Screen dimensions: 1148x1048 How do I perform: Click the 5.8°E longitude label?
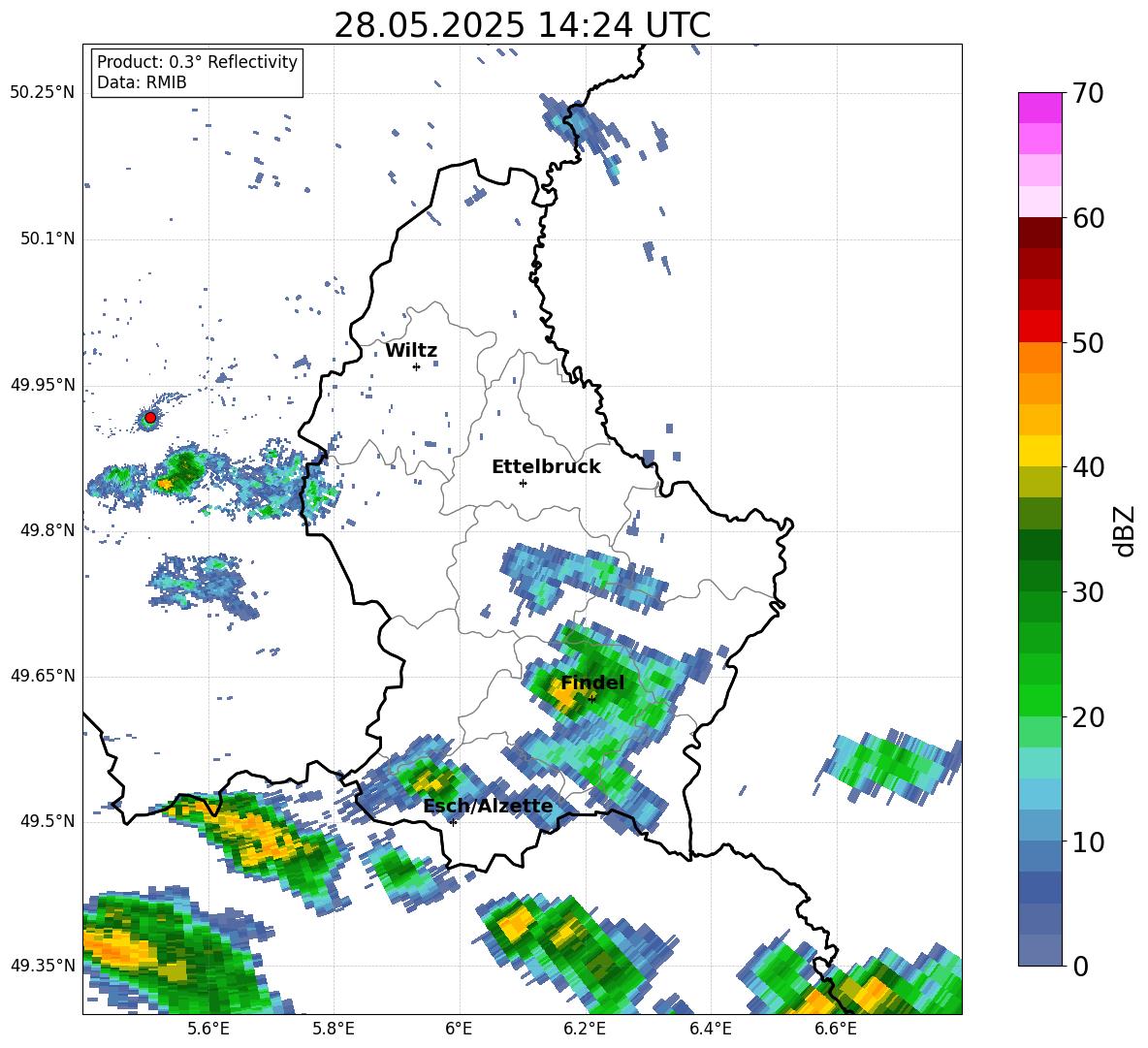pyautogui.click(x=334, y=1030)
